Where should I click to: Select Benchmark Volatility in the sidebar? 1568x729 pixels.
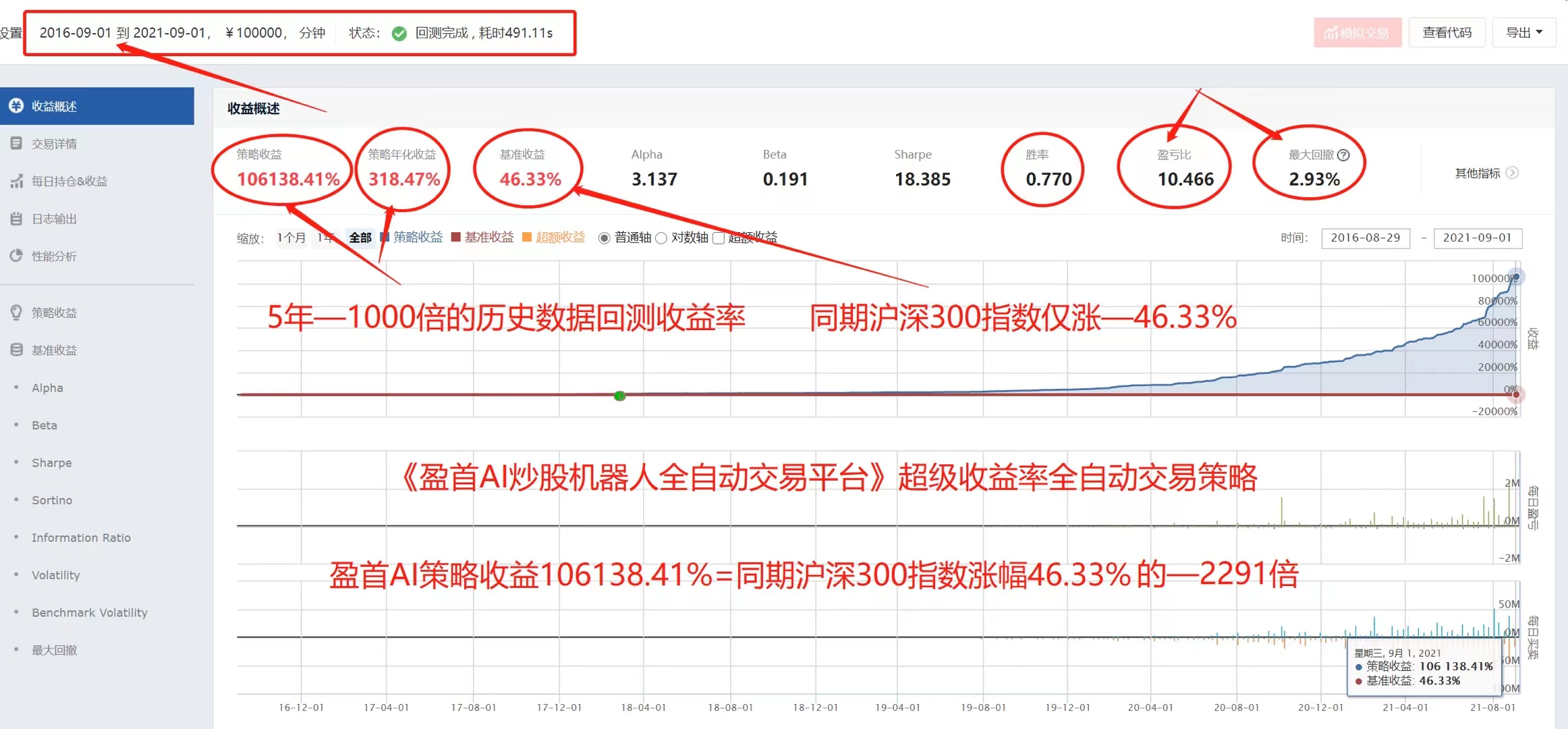coord(90,612)
